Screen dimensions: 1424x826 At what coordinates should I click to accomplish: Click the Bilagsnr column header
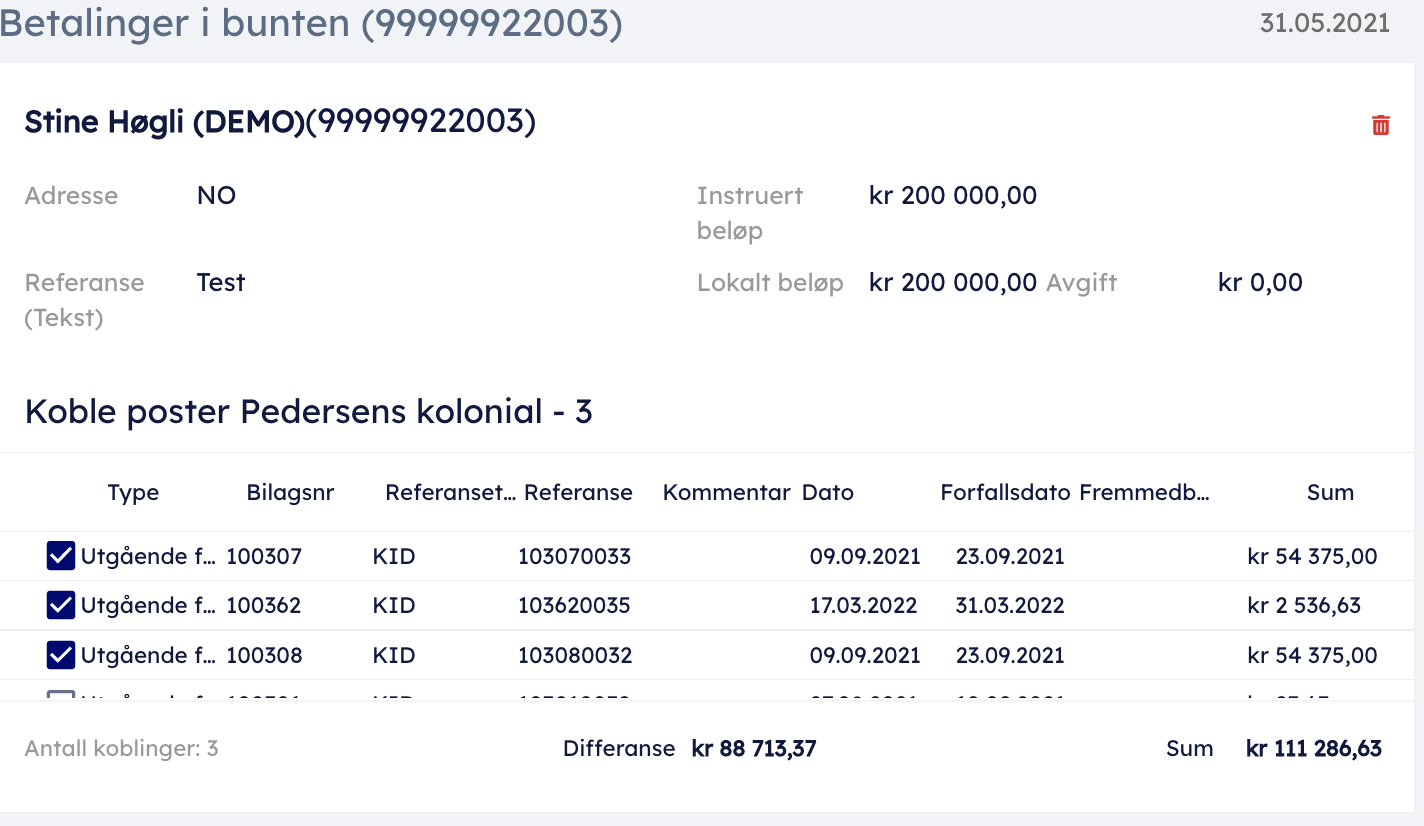290,492
